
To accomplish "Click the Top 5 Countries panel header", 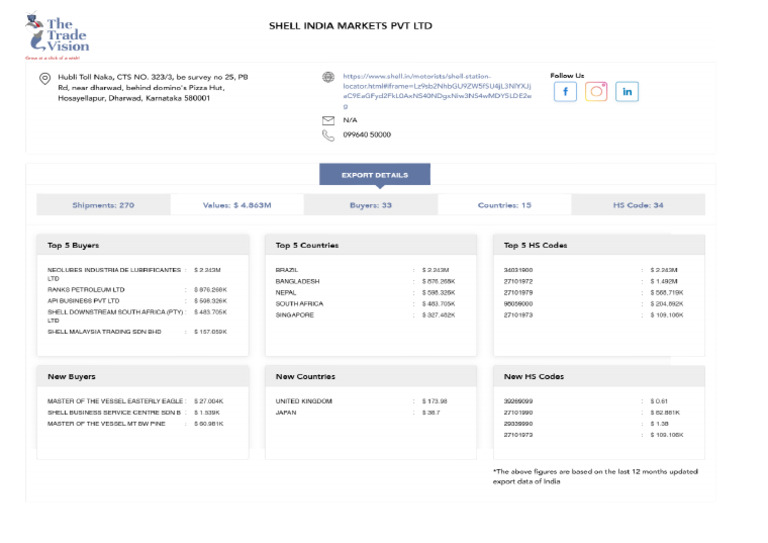I will tap(371, 245).
